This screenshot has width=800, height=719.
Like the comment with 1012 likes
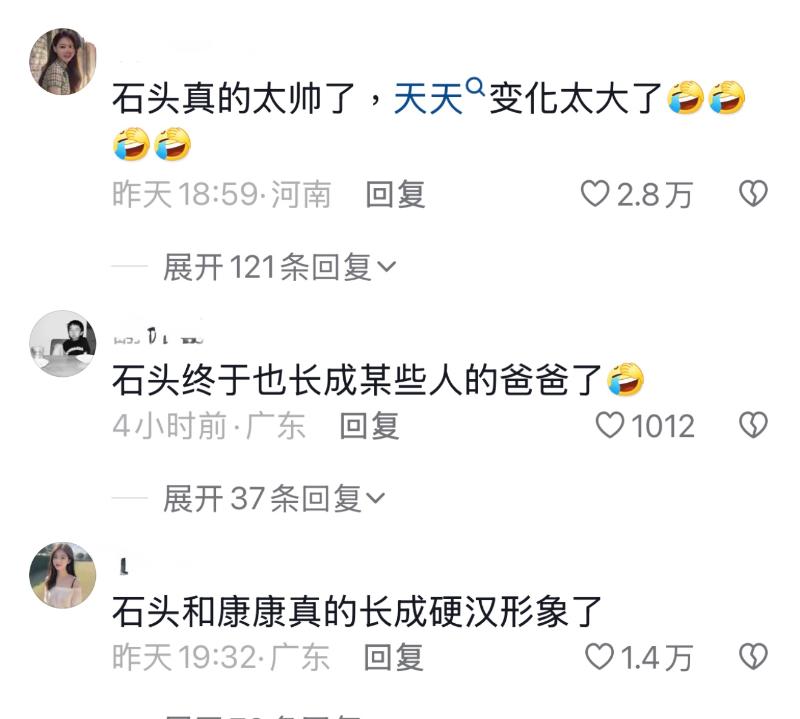[x=610, y=425]
